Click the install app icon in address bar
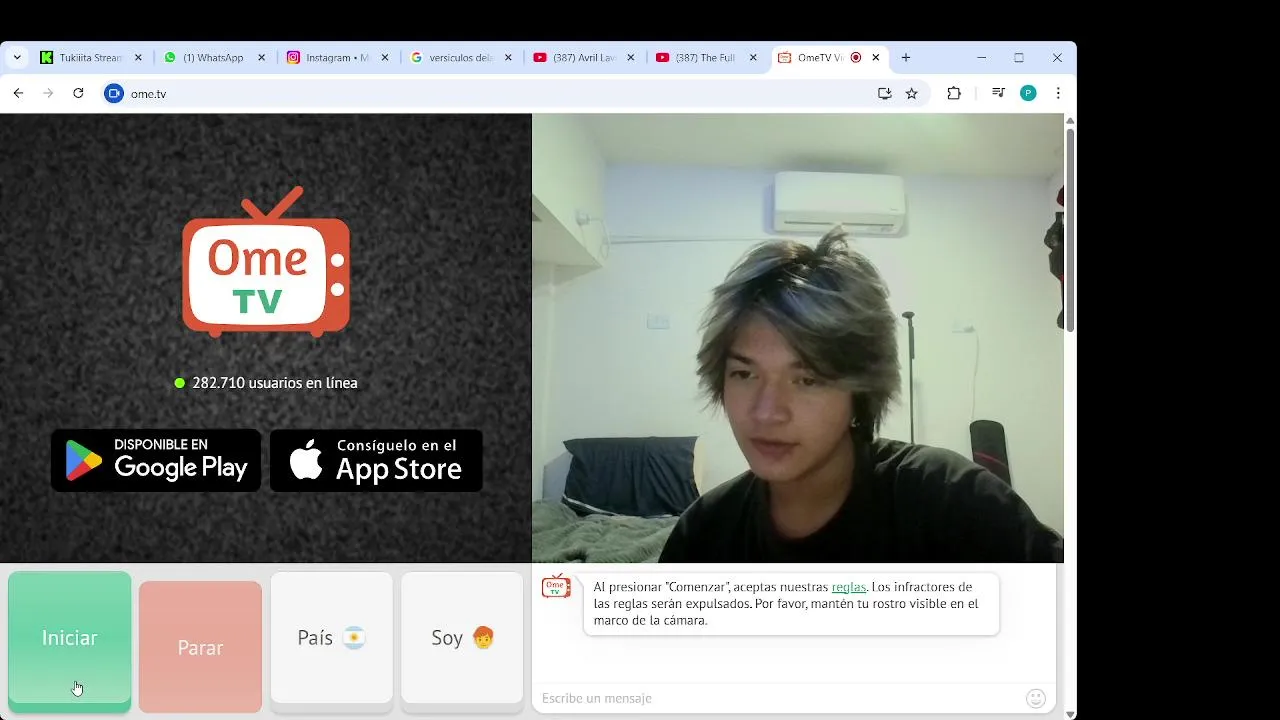Viewport: 1280px width, 720px height. tap(884, 93)
